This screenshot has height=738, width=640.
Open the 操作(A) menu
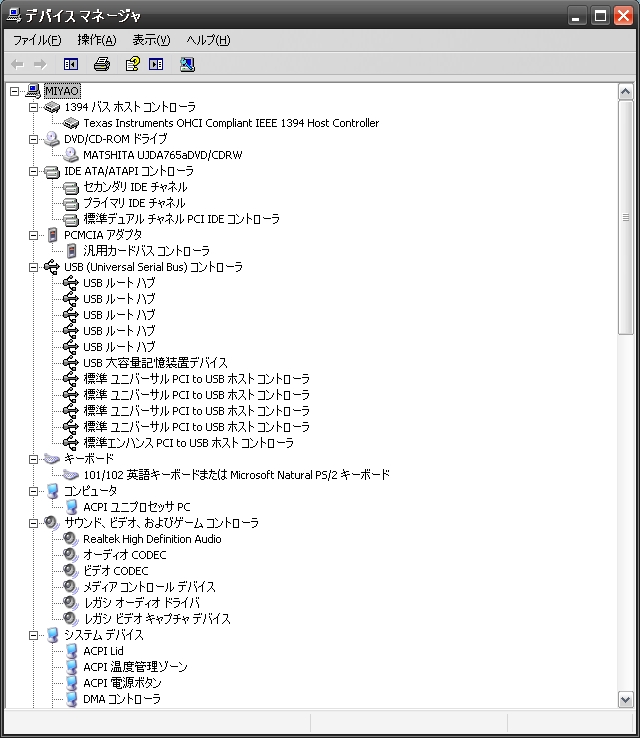[x=96, y=40]
